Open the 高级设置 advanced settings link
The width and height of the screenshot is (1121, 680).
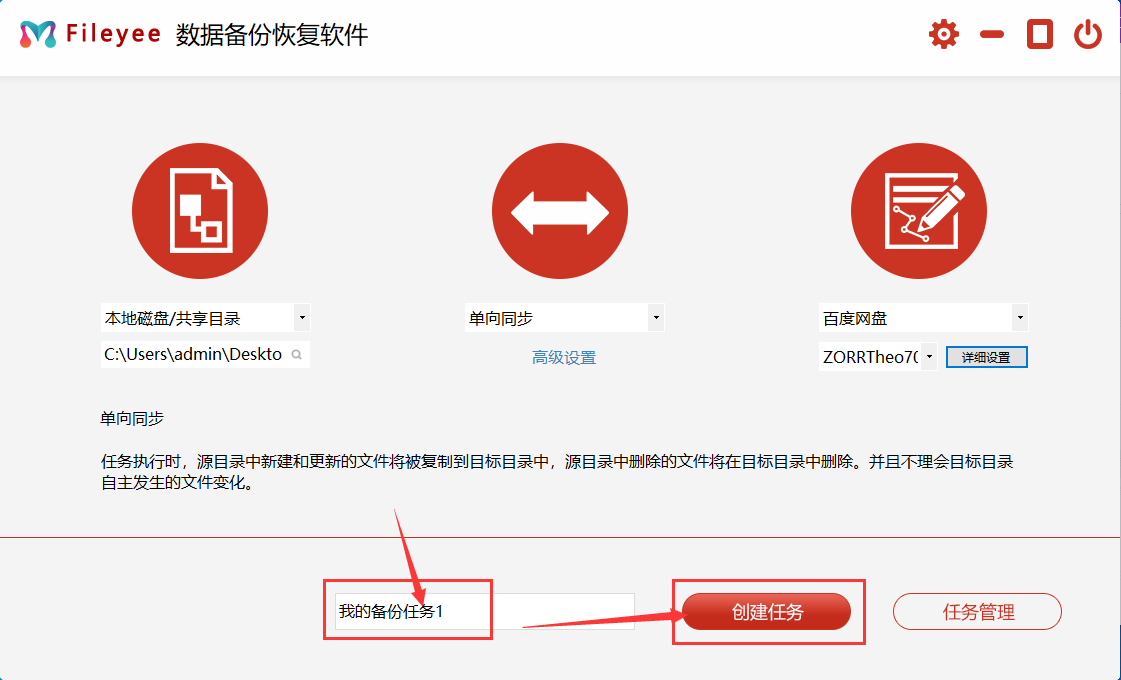pos(564,357)
